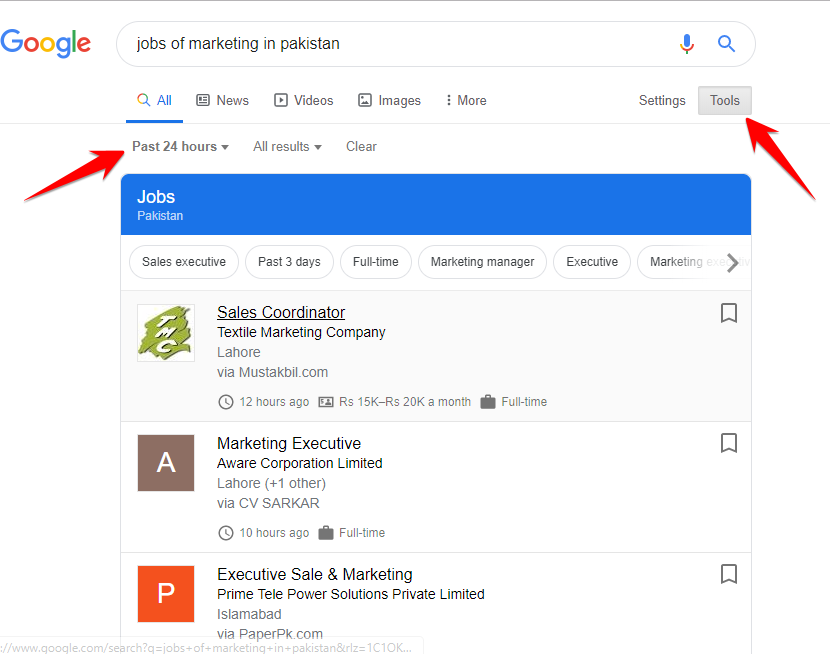Click the microphone voice search icon
Viewport: 830px width, 654px height.
point(687,44)
